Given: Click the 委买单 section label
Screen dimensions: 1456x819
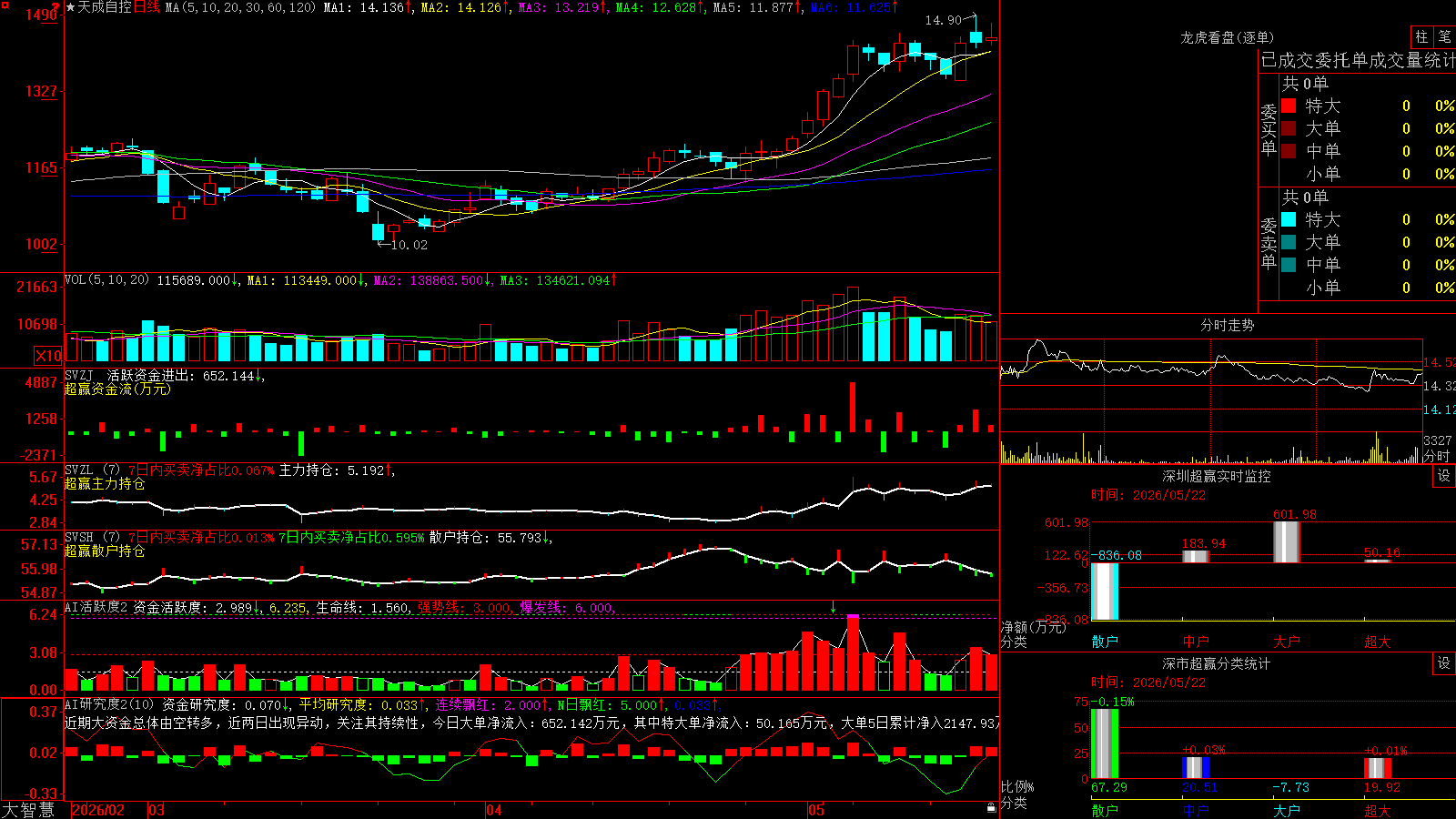Looking at the screenshot, I should pyautogui.click(x=1269, y=130).
